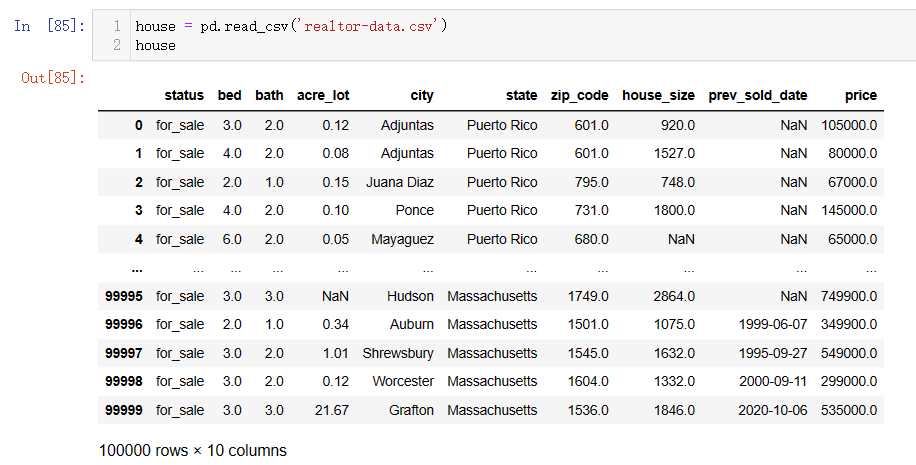Click the 1999-06-07 prev_sold_date cell
This screenshot has height=465, width=916.
click(773, 324)
